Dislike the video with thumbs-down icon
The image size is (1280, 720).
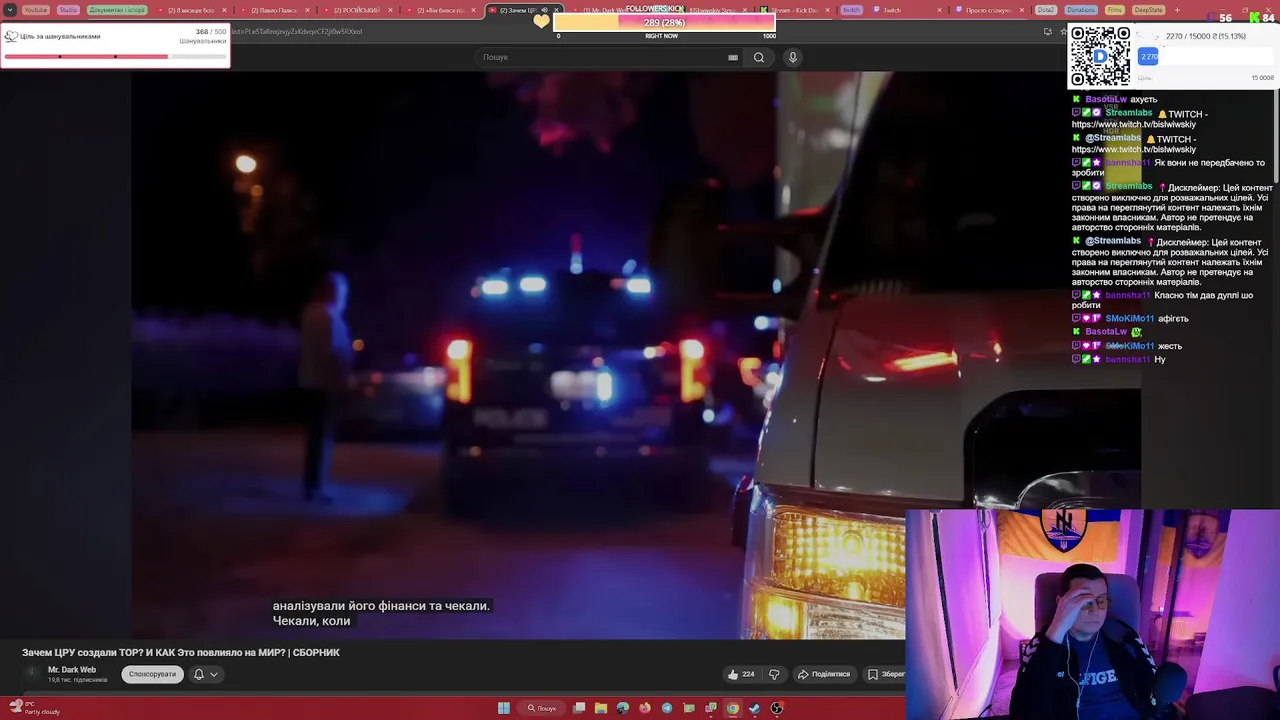pos(773,674)
